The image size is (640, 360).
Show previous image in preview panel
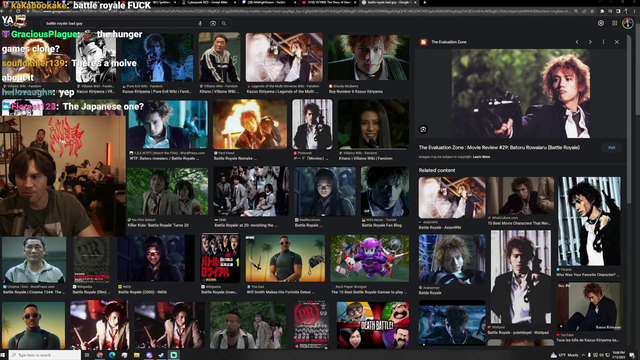pos(577,42)
